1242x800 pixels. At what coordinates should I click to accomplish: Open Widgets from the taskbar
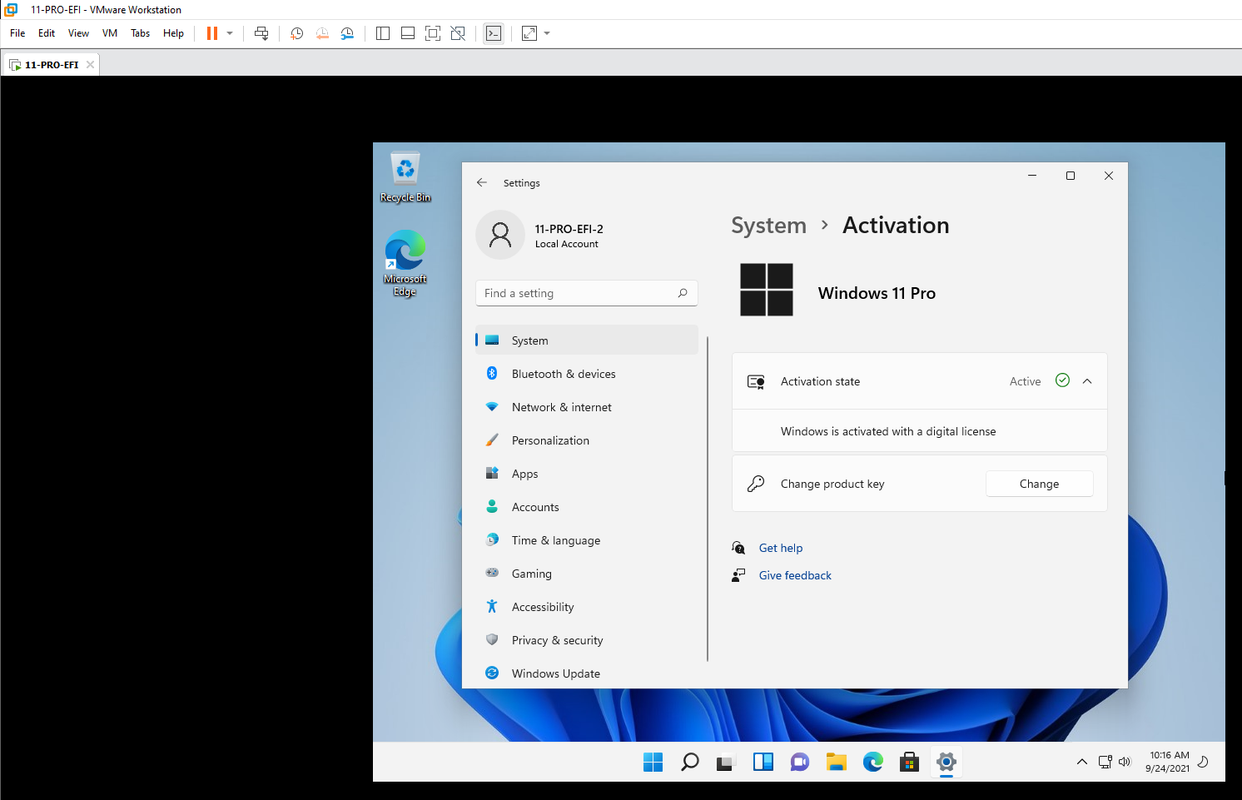coord(763,762)
